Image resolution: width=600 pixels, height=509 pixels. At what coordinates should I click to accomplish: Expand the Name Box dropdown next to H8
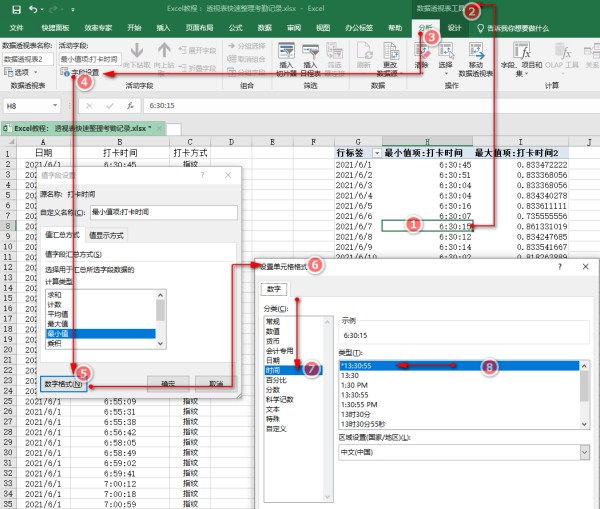55,105
